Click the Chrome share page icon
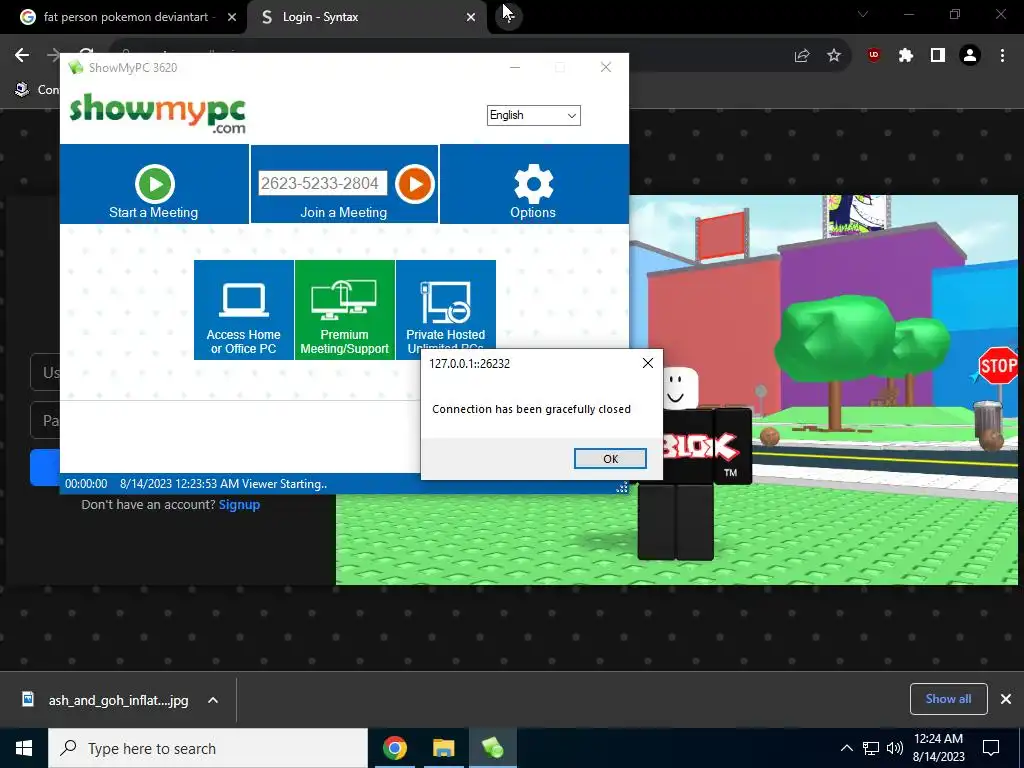The width and height of the screenshot is (1024, 768). tap(802, 56)
